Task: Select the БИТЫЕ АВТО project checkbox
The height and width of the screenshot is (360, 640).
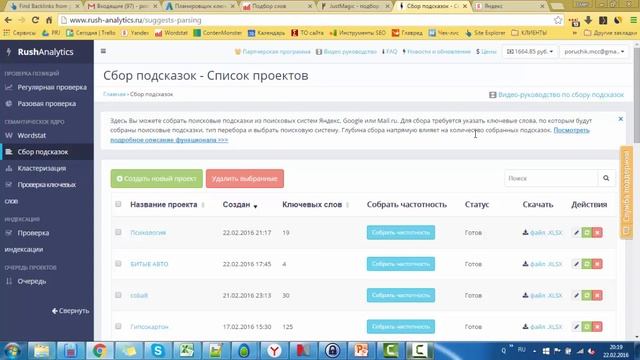Action: pyautogui.click(x=118, y=264)
